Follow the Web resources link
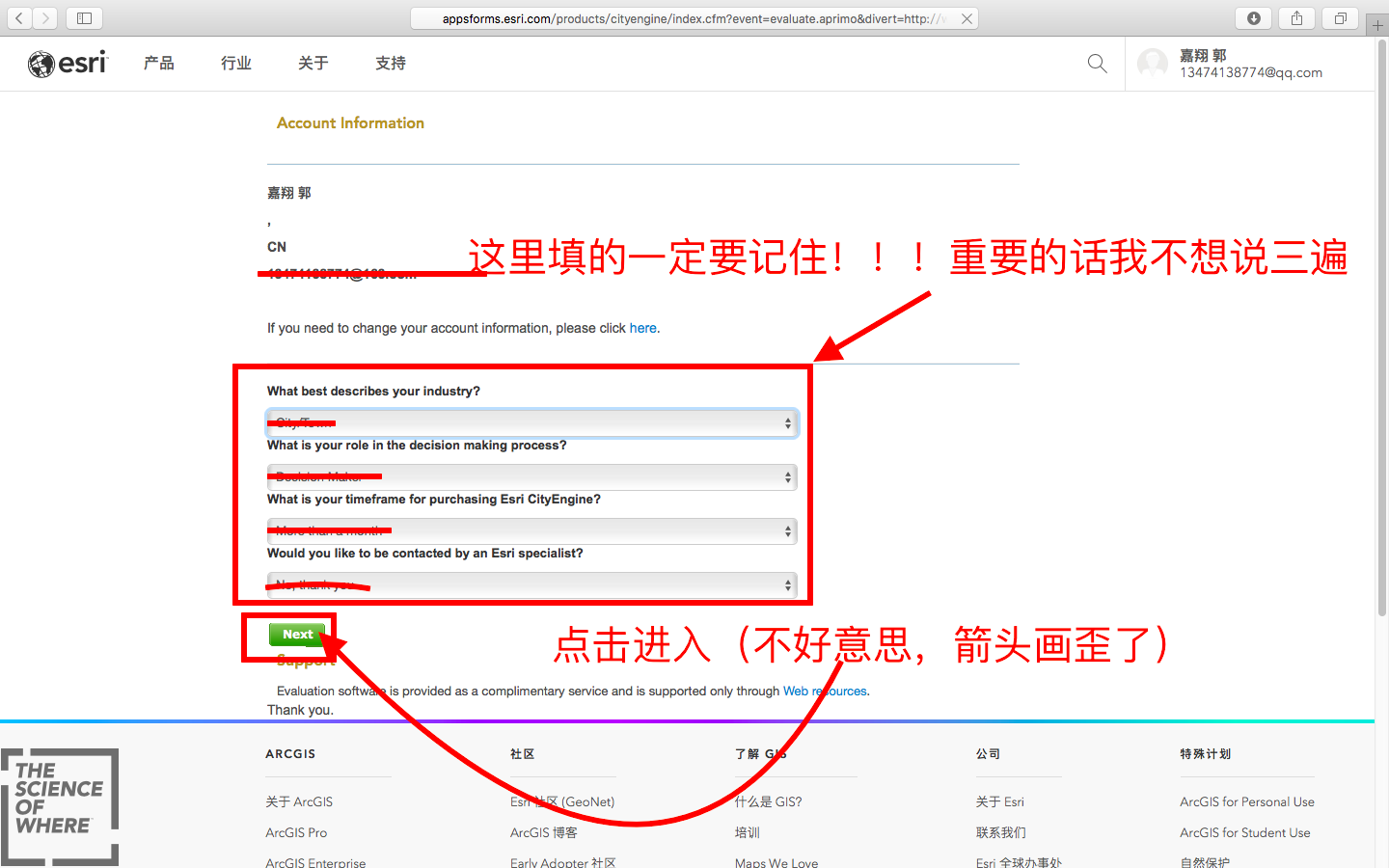This screenshot has height=868, width=1389. [825, 691]
